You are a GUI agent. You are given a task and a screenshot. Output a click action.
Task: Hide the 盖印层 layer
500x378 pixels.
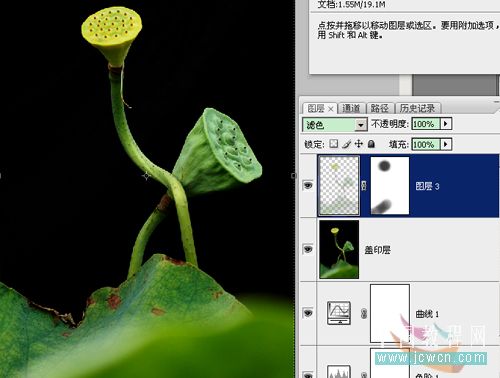[x=308, y=249]
